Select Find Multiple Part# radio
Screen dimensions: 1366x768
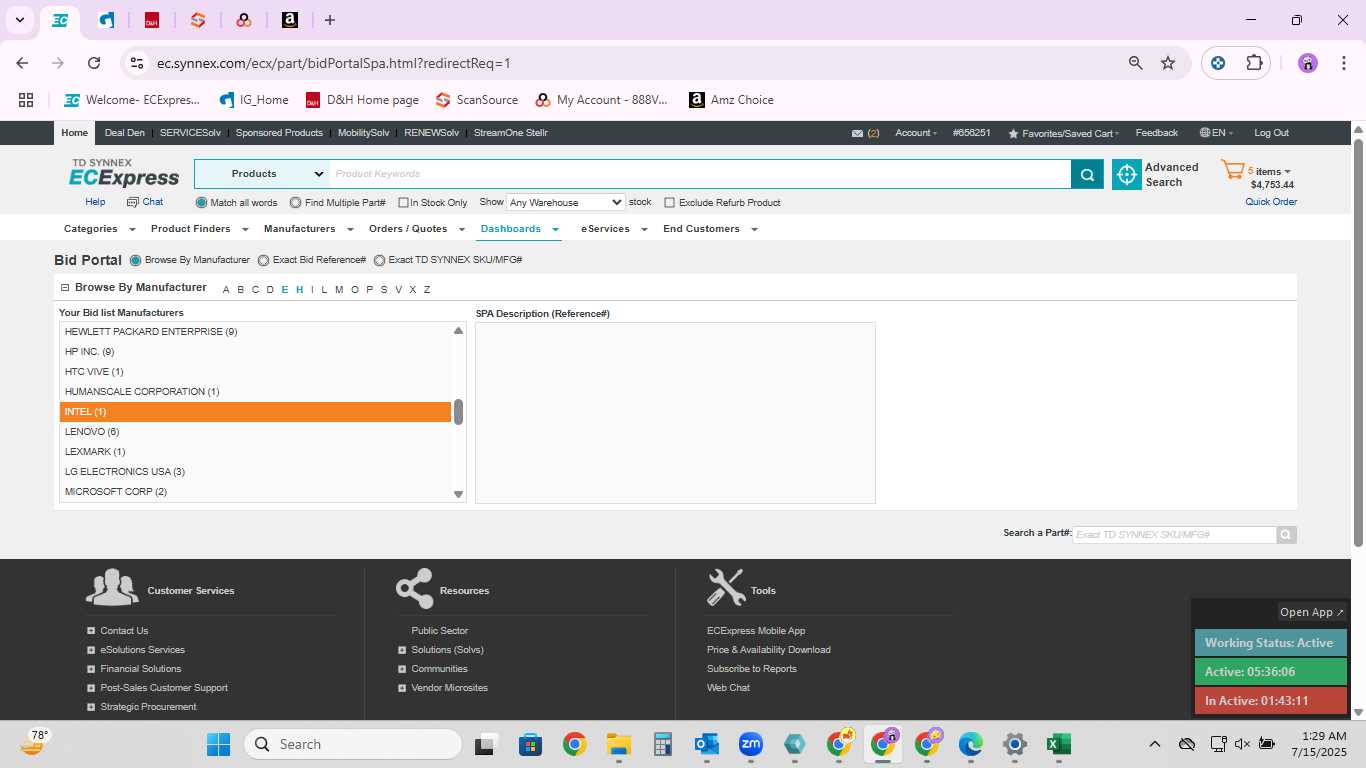point(295,203)
